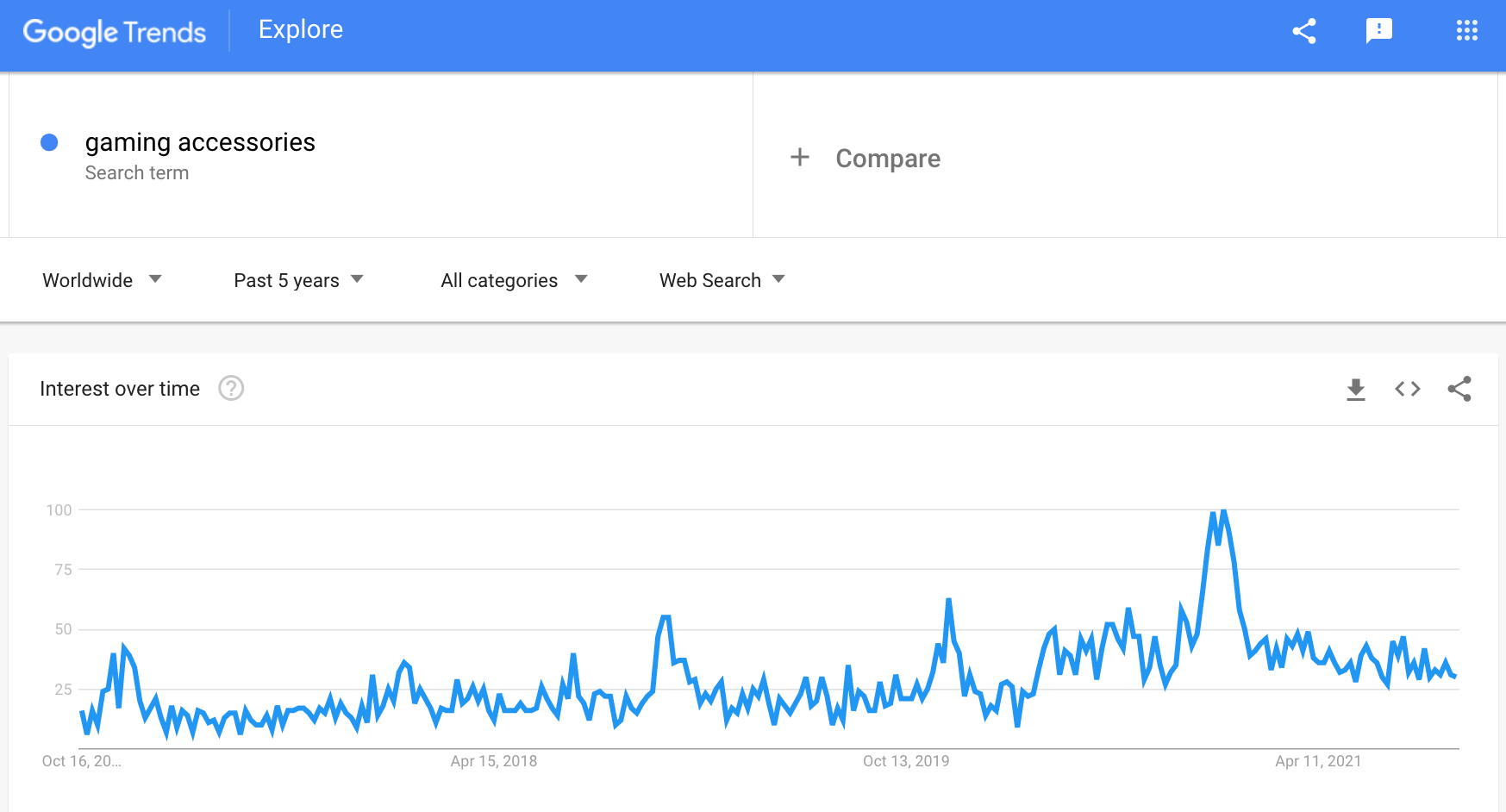
Task: Open the send feedback icon
Action: tap(1379, 31)
